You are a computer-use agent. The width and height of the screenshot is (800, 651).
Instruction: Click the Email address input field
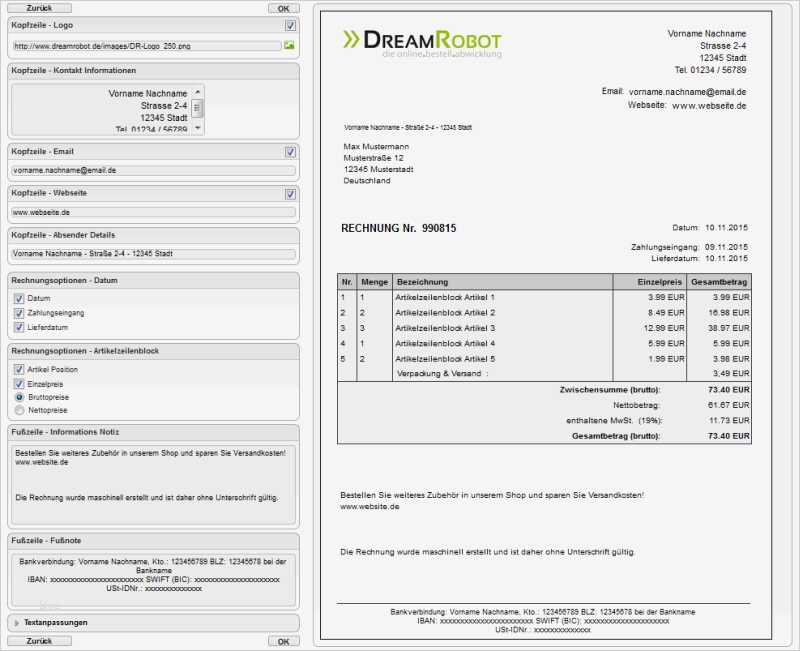tap(154, 170)
